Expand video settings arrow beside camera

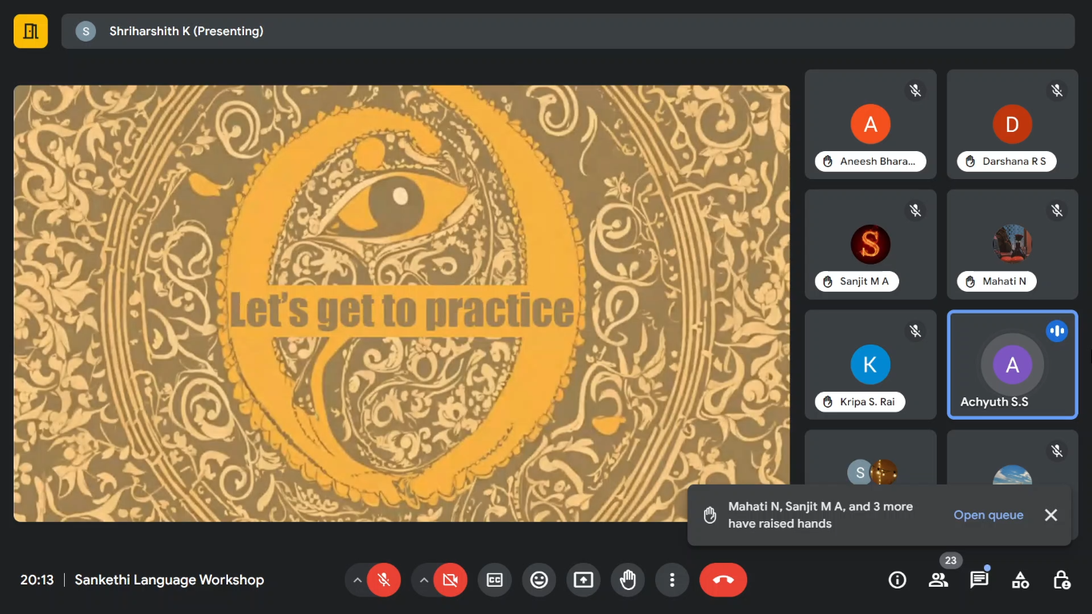point(424,580)
